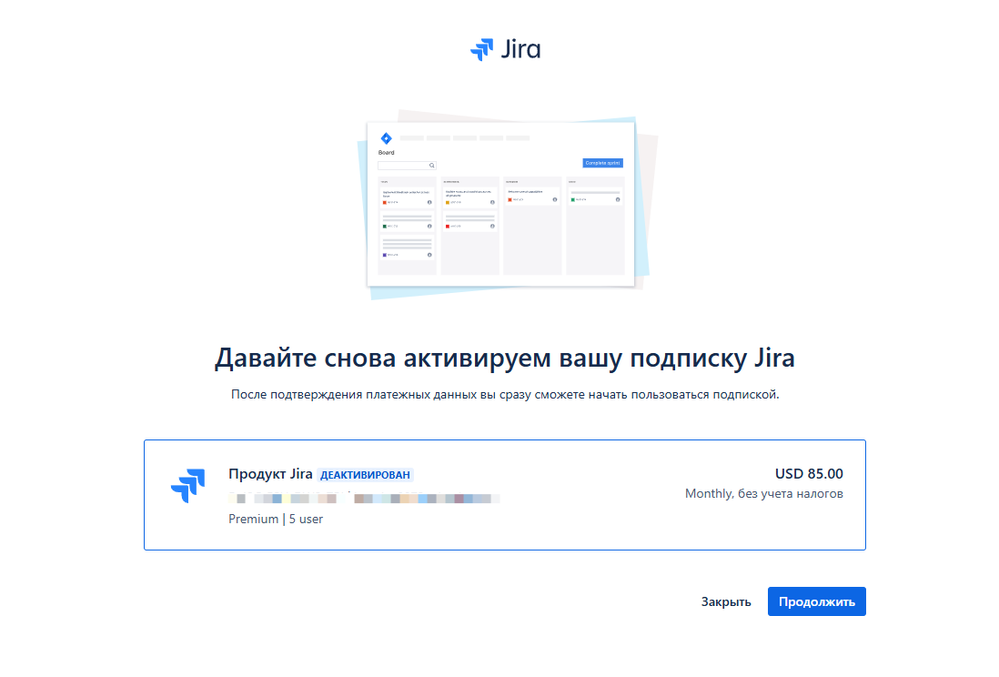
Task: Click the Продолжить button
Action: [816, 601]
